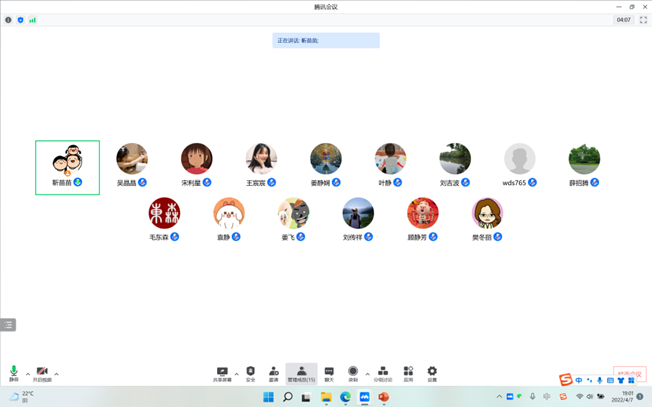Select participant wds765's avatar
The width and height of the screenshot is (652, 407).
click(x=519, y=159)
